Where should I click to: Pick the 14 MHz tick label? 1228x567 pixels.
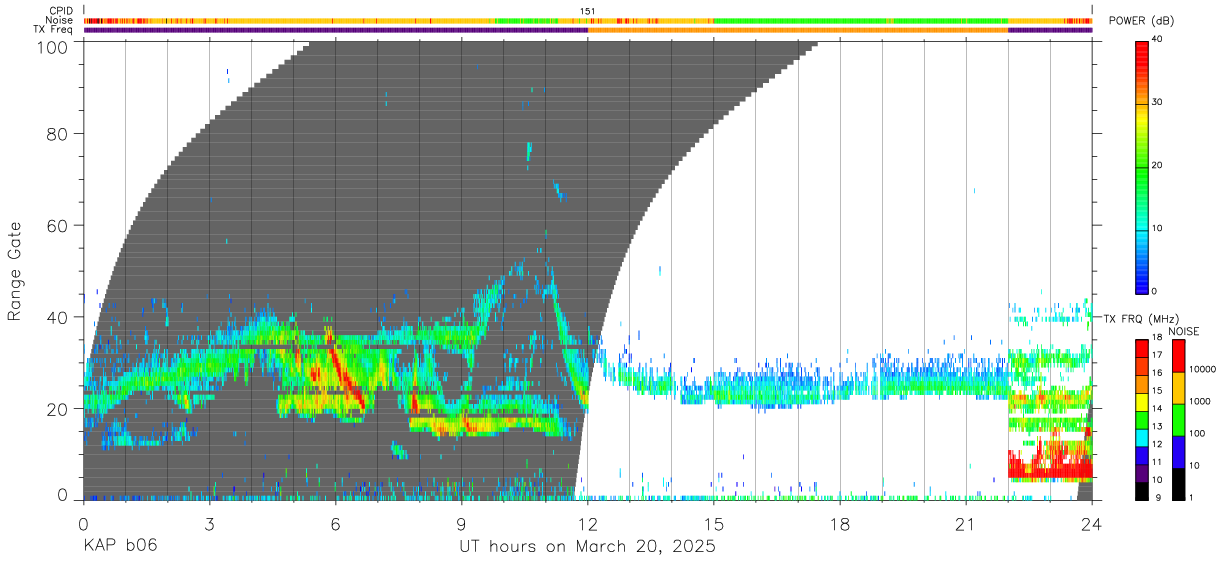tap(1158, 408)
